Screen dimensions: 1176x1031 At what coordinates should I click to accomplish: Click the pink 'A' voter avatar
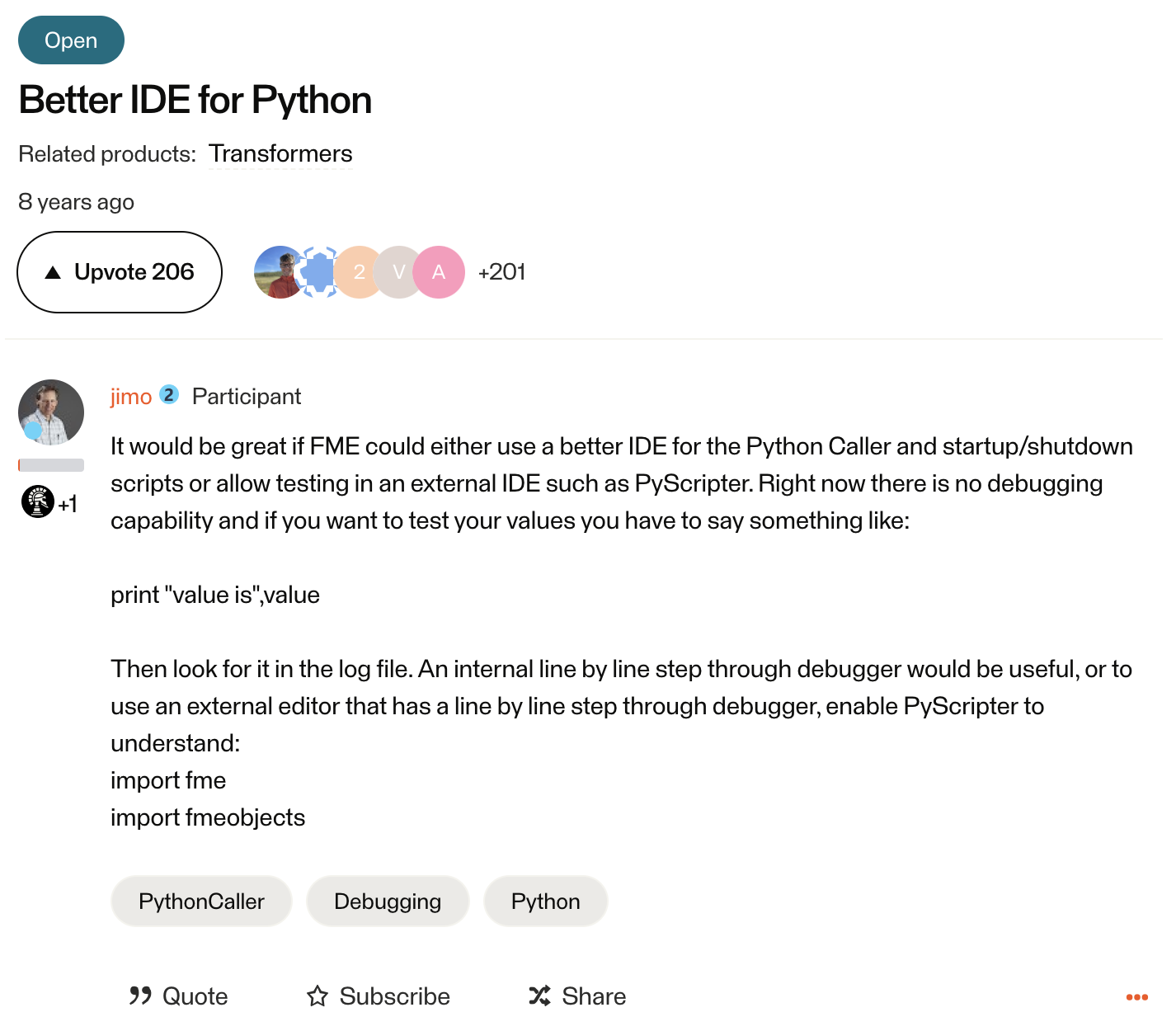pos(439,272)
